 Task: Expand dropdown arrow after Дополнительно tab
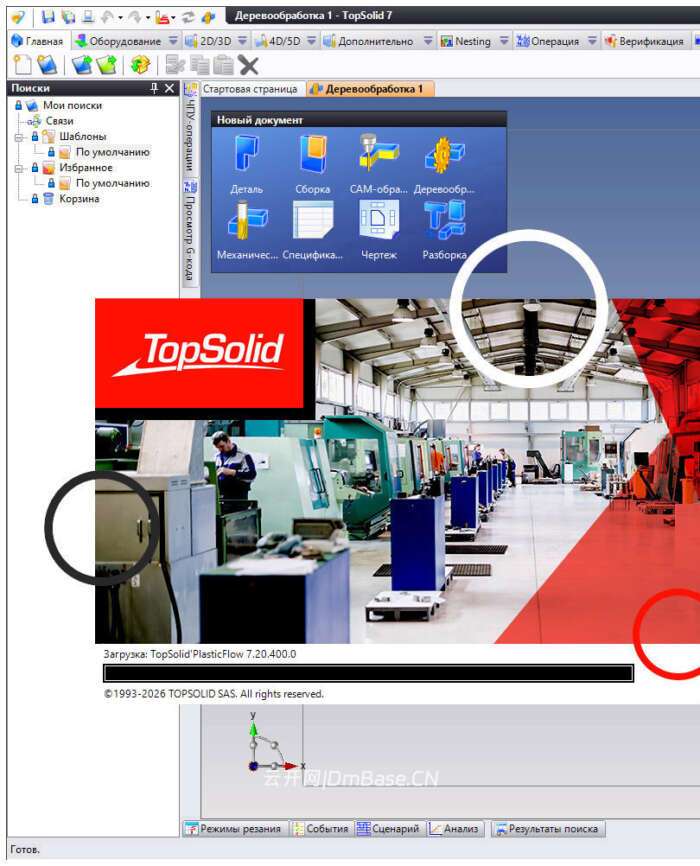pos(428,41)
